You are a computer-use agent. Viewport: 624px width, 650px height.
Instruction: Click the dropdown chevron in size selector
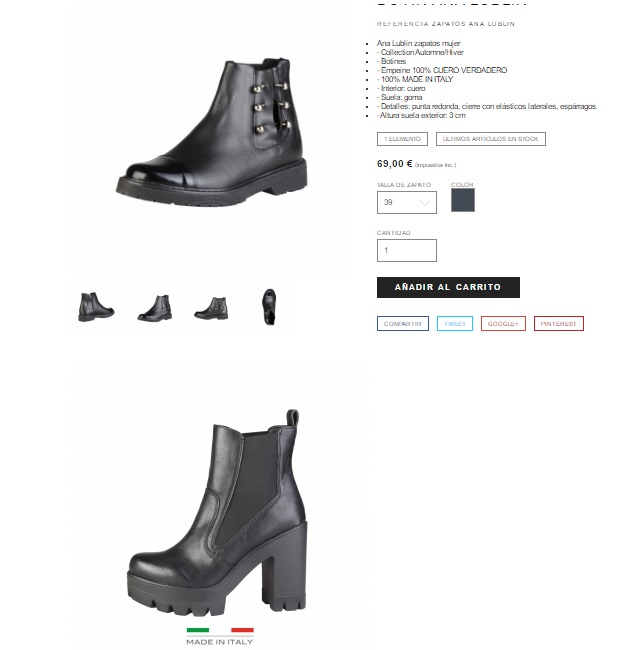(x=425, y=203)
